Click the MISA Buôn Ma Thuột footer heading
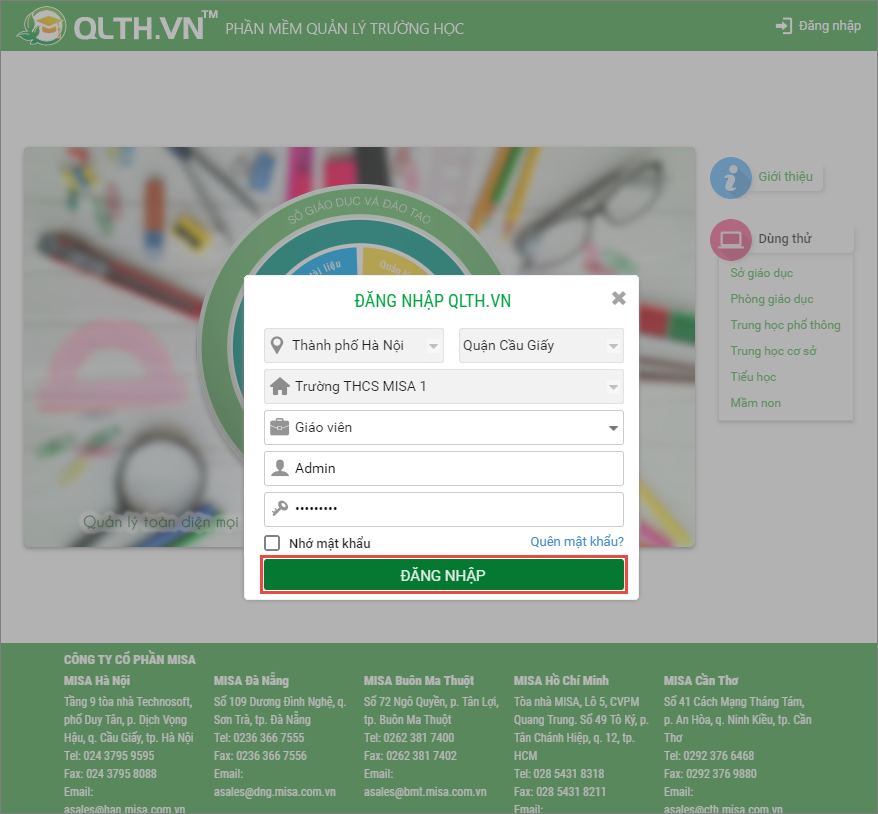878x814 pixels. click(x=419, y=681)
